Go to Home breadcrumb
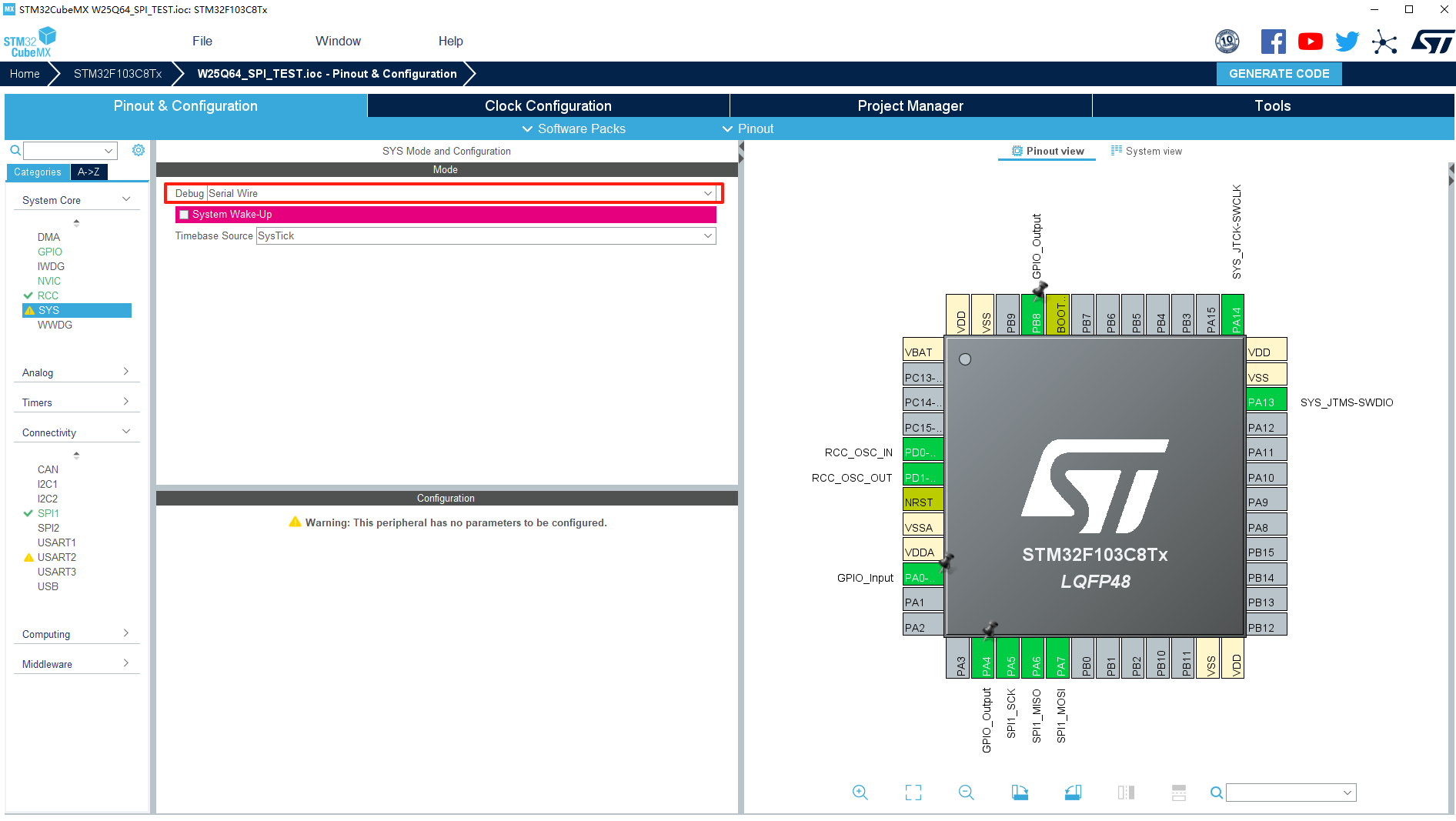The width and height of the screenshot is (1456, 821). [x=25, y=74]
